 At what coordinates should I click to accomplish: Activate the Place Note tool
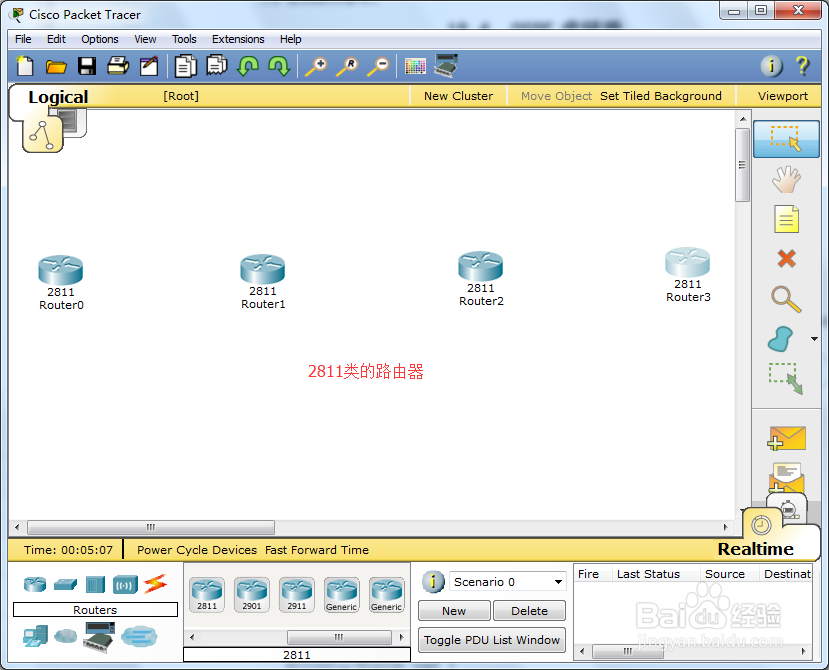point(787,219)
